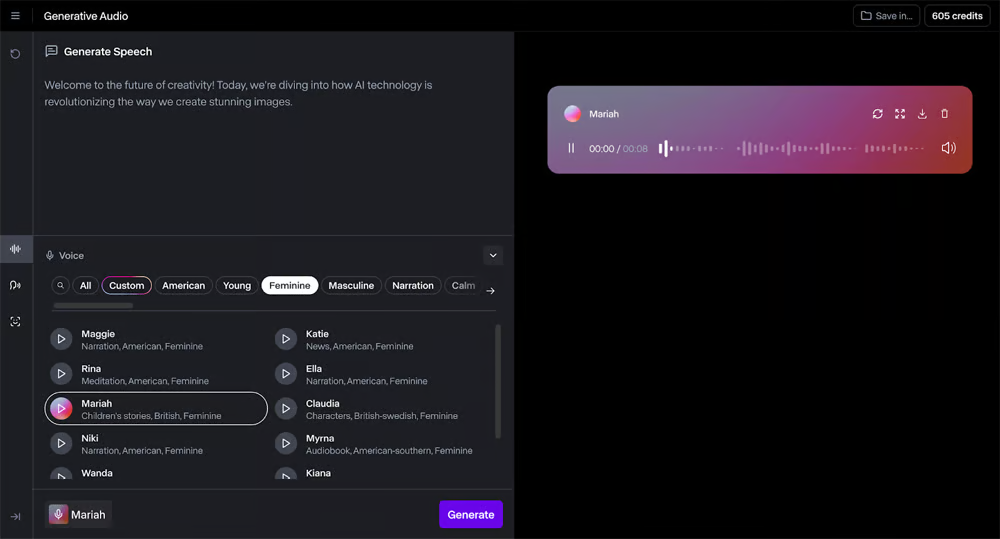
Task: Toggle the Custom voice filter
Action: (127, 286)
